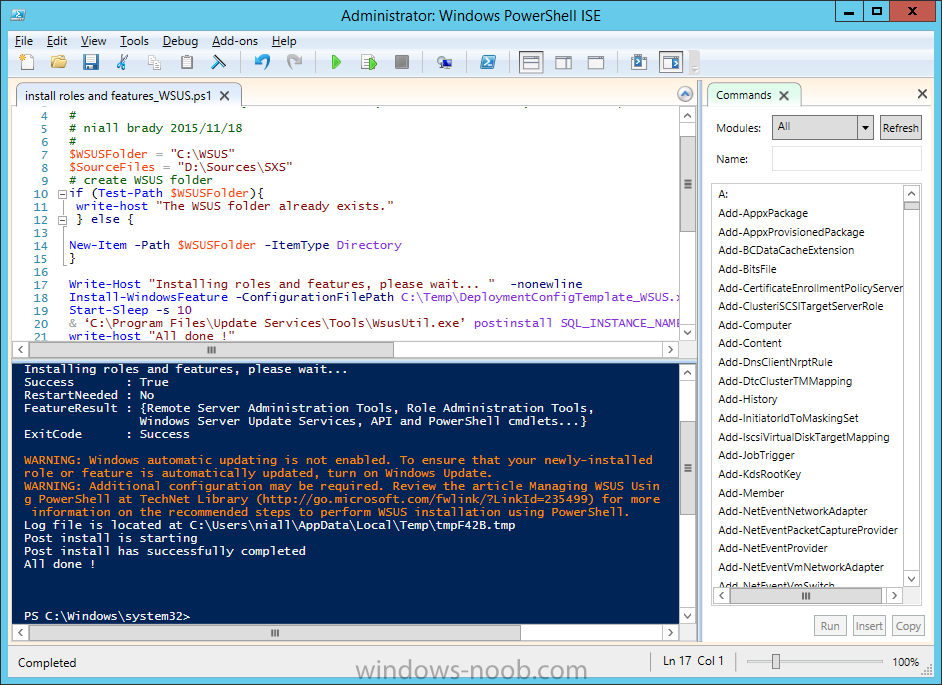
Task: Click the Refresh modules button
Action: point(901,127)
